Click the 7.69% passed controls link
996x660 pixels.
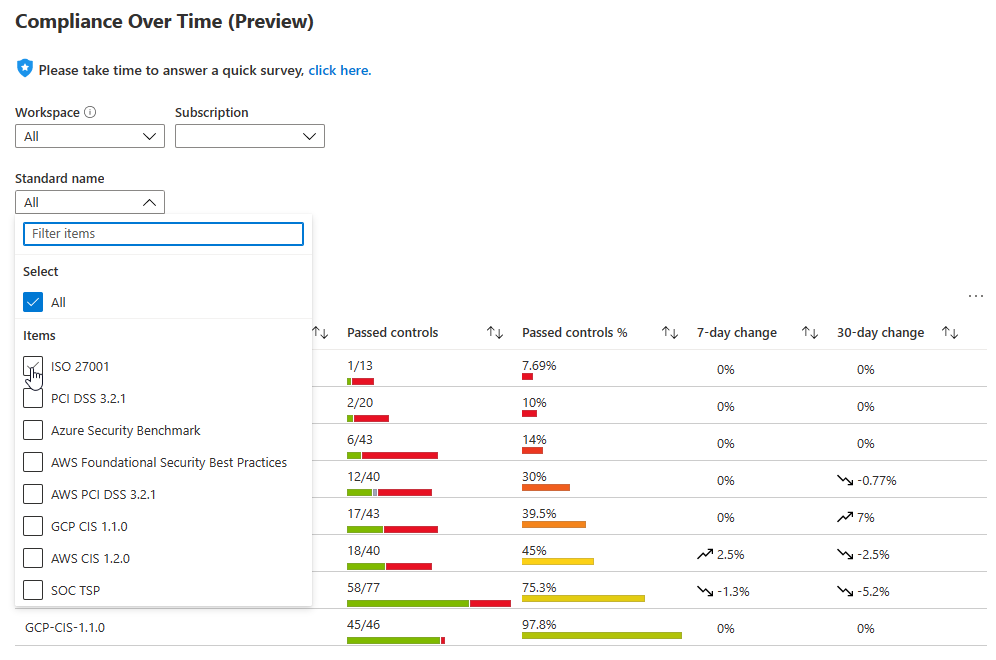tap(539, 364)
